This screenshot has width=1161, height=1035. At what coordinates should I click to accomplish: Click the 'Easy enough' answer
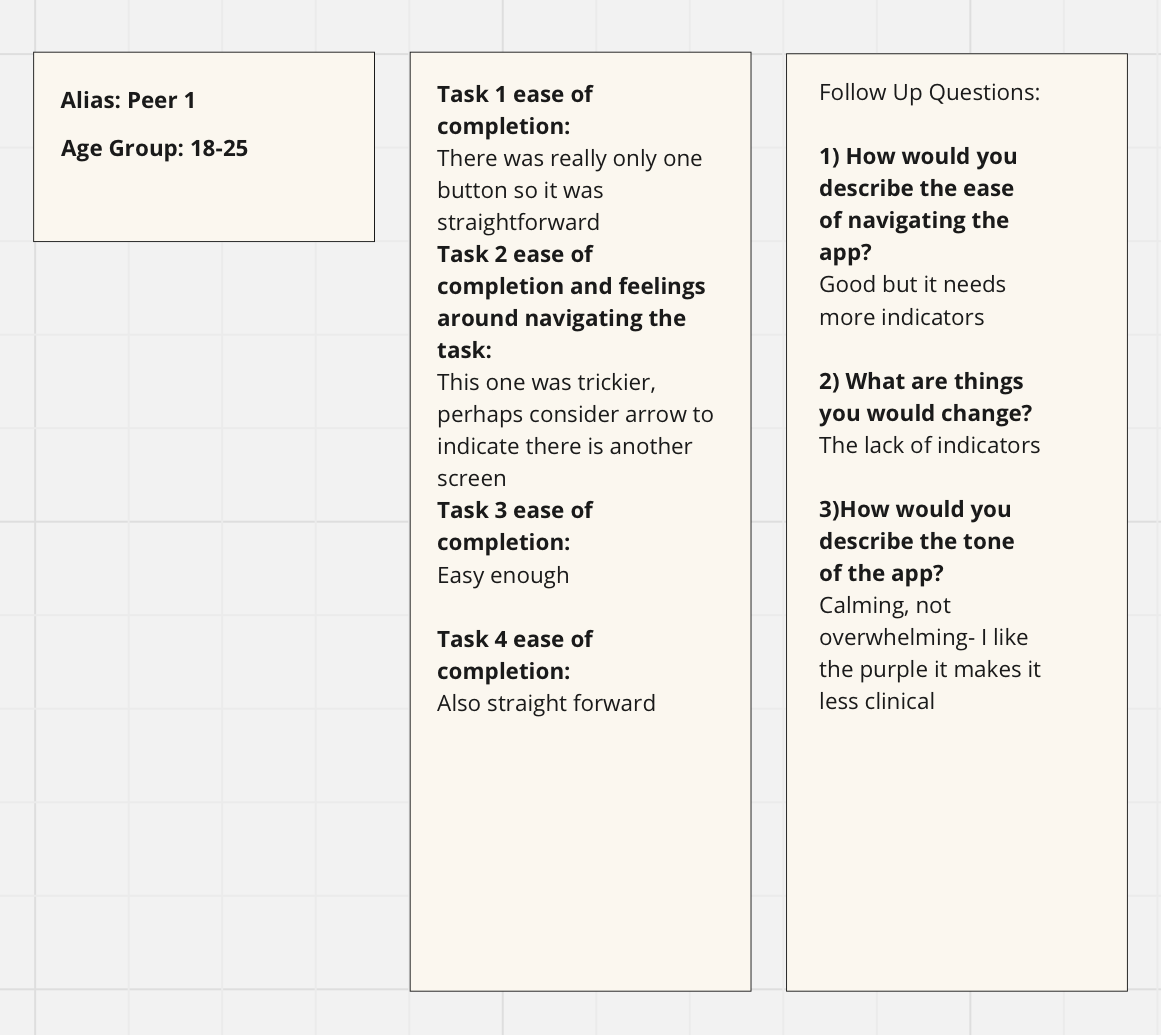point(503,575)
